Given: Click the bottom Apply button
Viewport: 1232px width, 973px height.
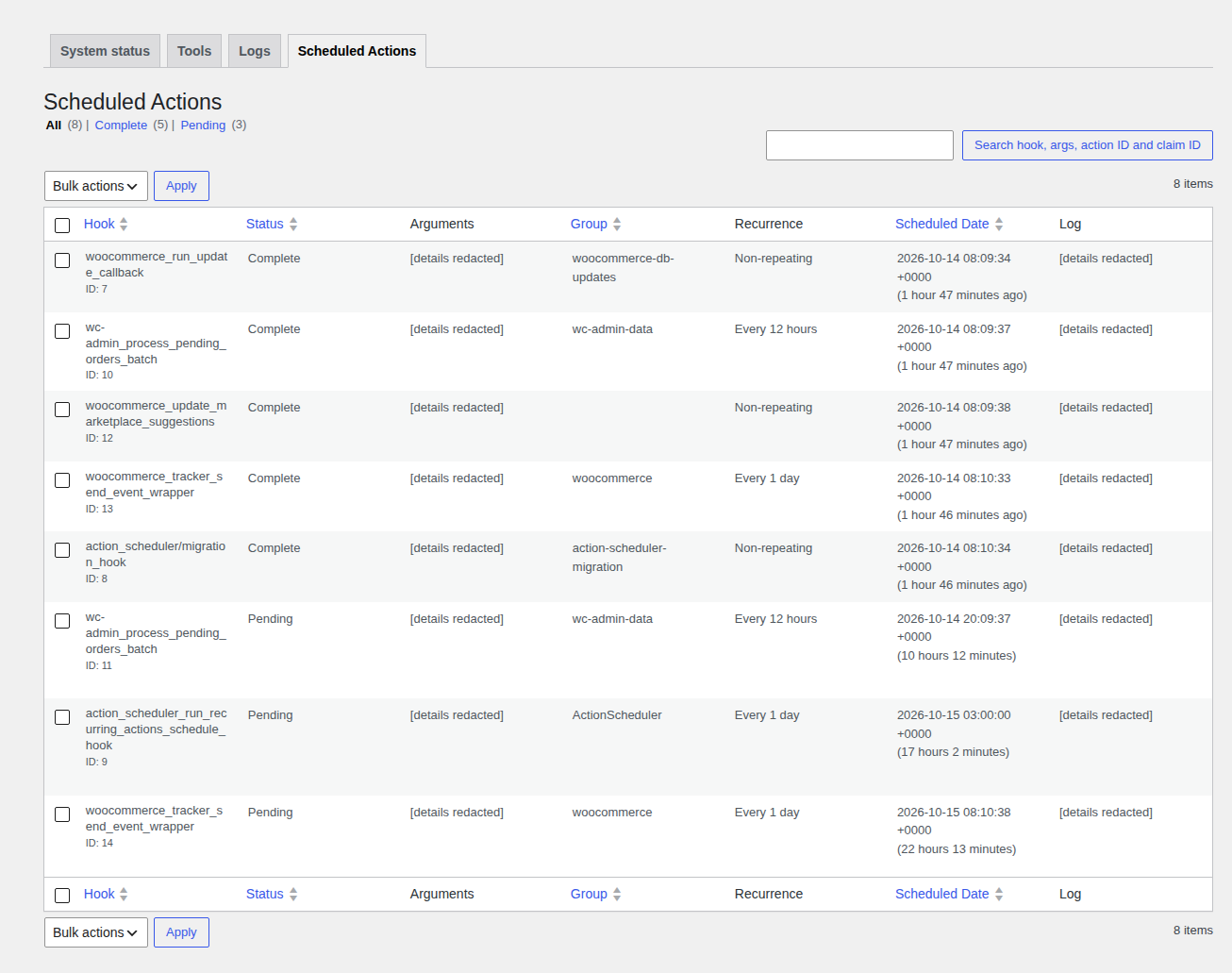Looking at the screenshot, I should tap(181, 932).
